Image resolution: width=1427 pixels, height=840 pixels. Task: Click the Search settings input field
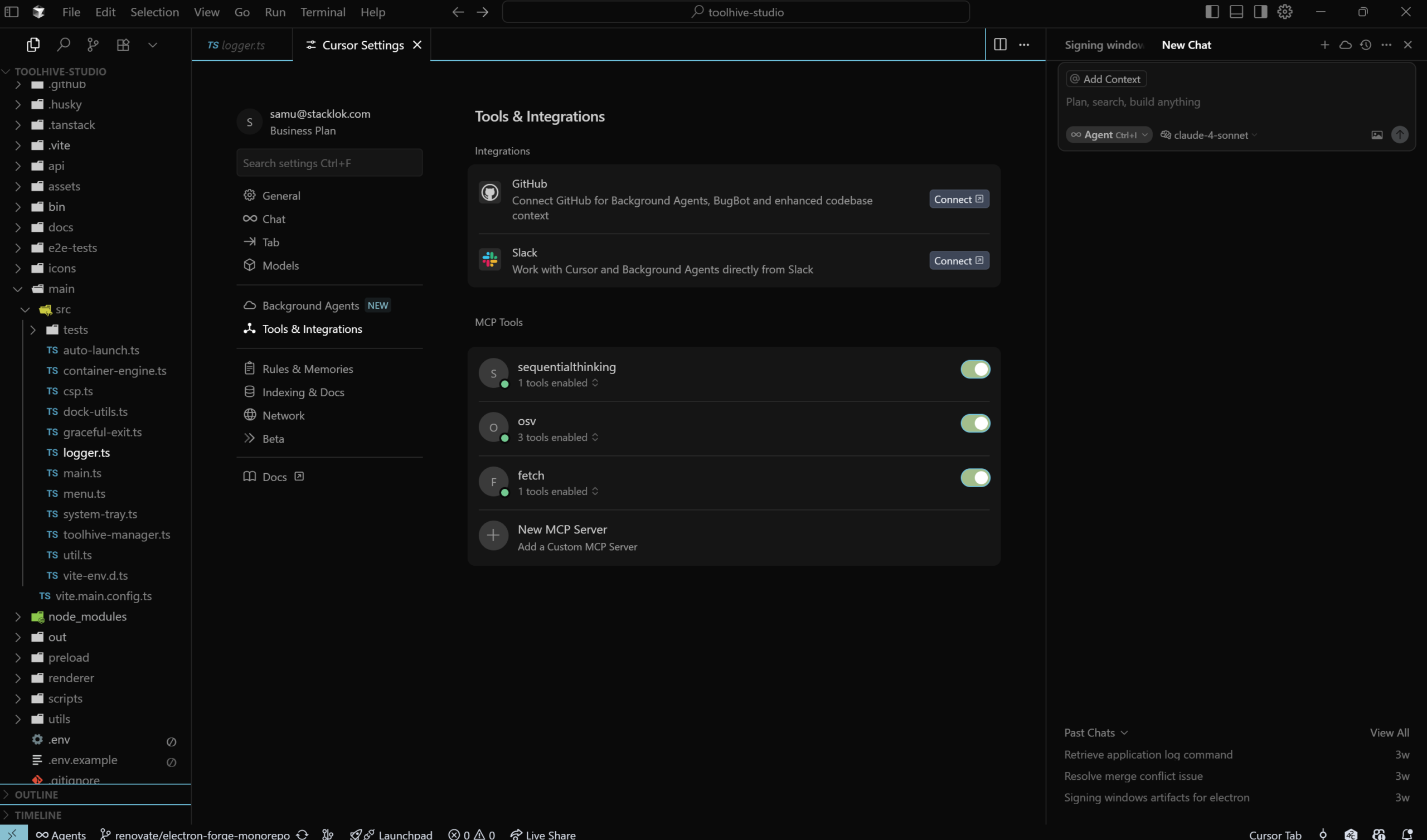coord(329,163)
